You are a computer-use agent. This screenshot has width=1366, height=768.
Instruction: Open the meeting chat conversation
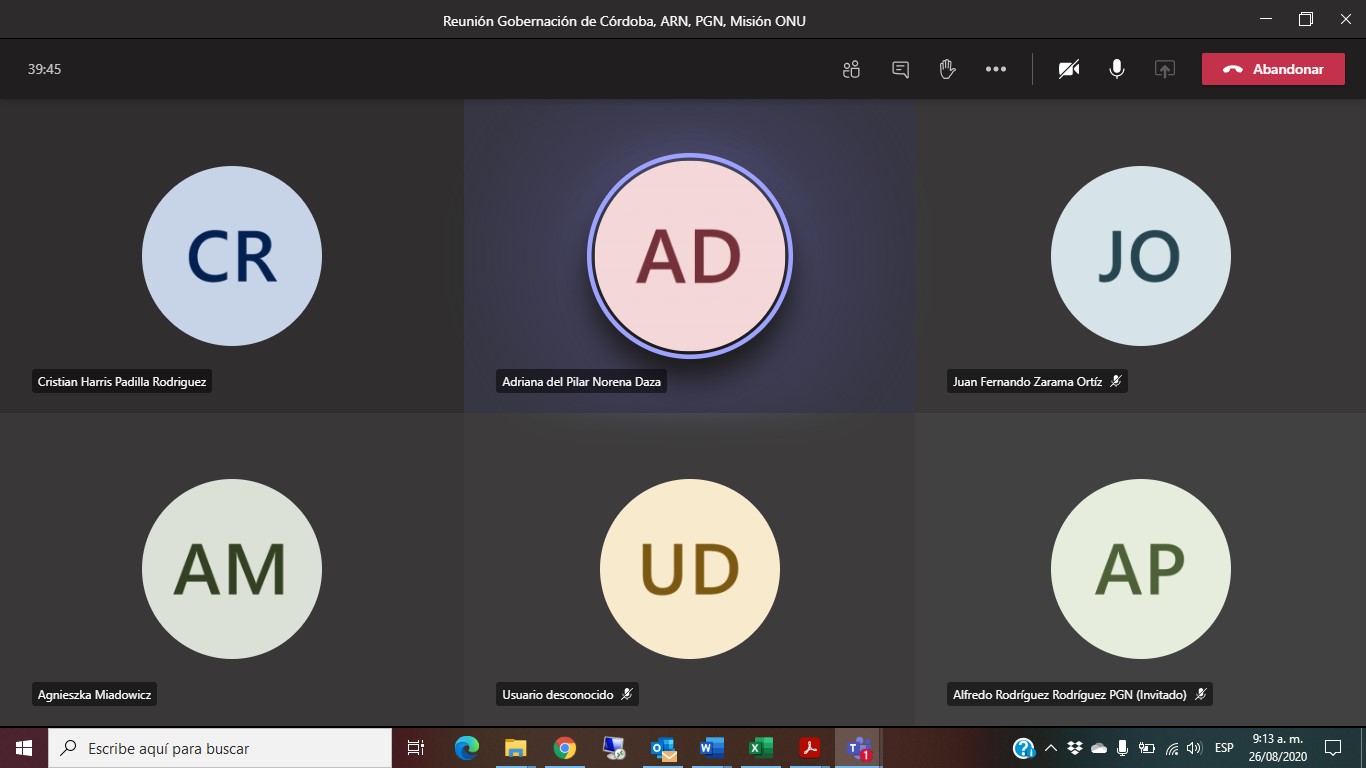click(x=900, y=69)
